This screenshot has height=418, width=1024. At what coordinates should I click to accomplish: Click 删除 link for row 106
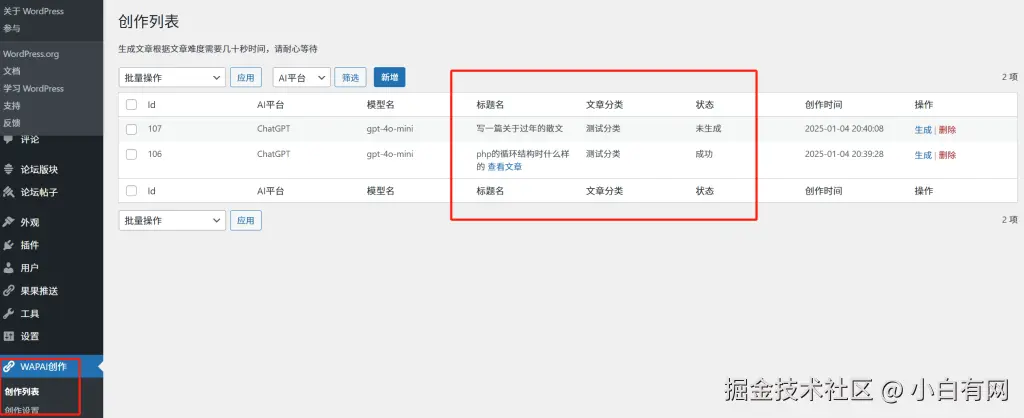tap(947, 155)
